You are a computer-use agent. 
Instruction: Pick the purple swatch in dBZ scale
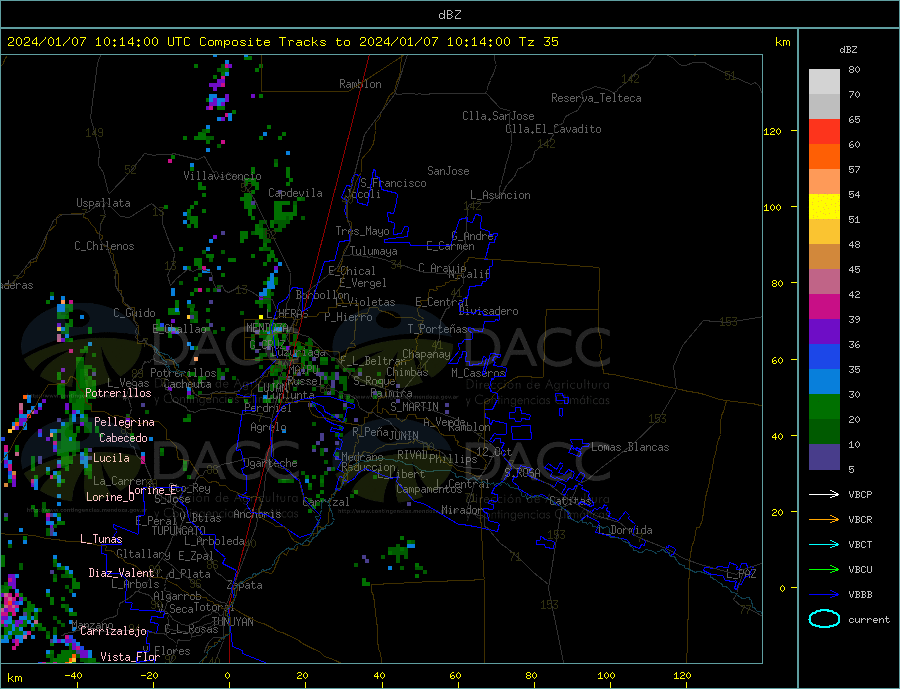click(x=824, y=332)
